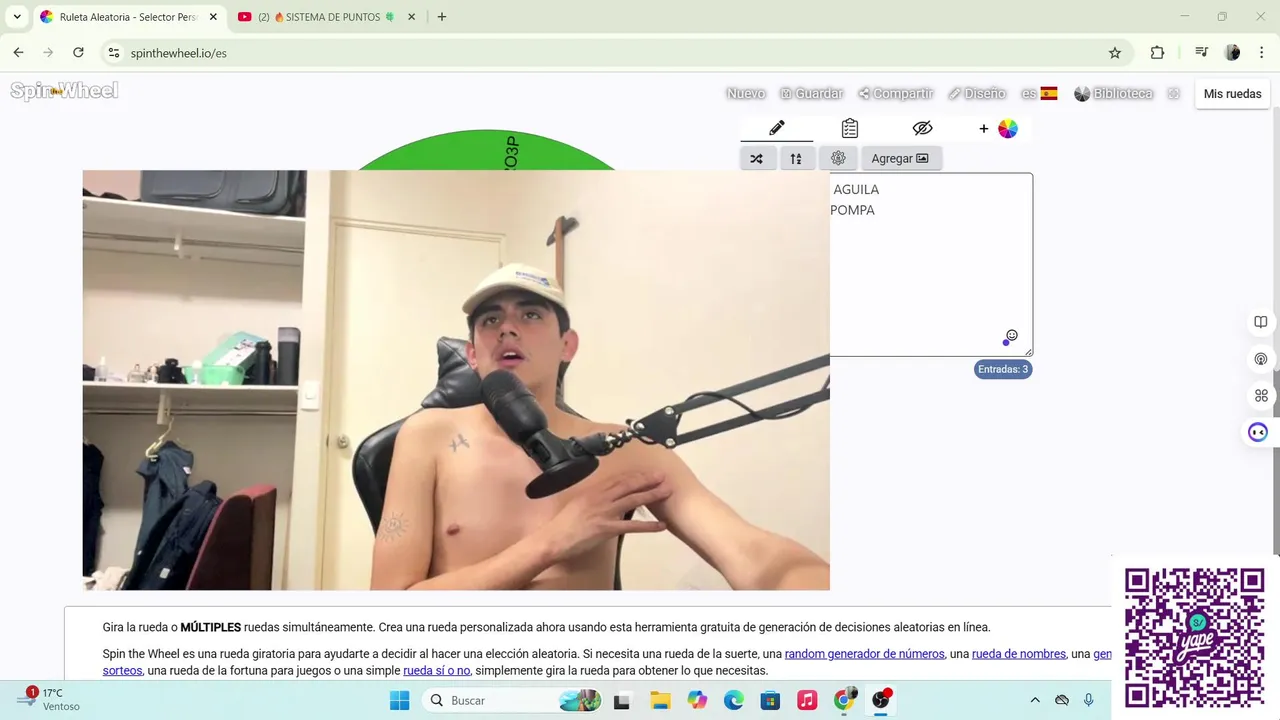Switch to SISTEMA DE PUNTOS YouTube tab
This screenshot has height=720, width=1280.
(324, 17)
